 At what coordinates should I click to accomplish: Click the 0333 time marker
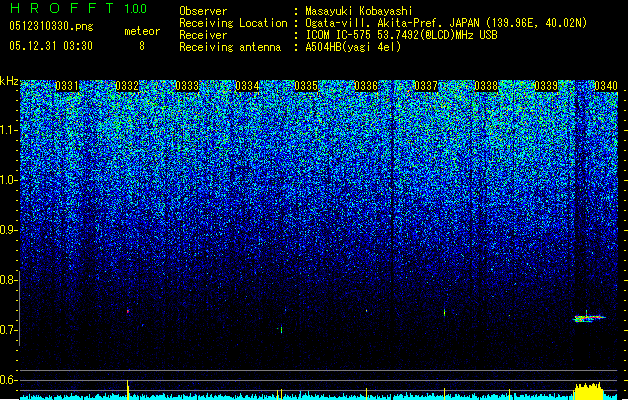pos(187,86)
